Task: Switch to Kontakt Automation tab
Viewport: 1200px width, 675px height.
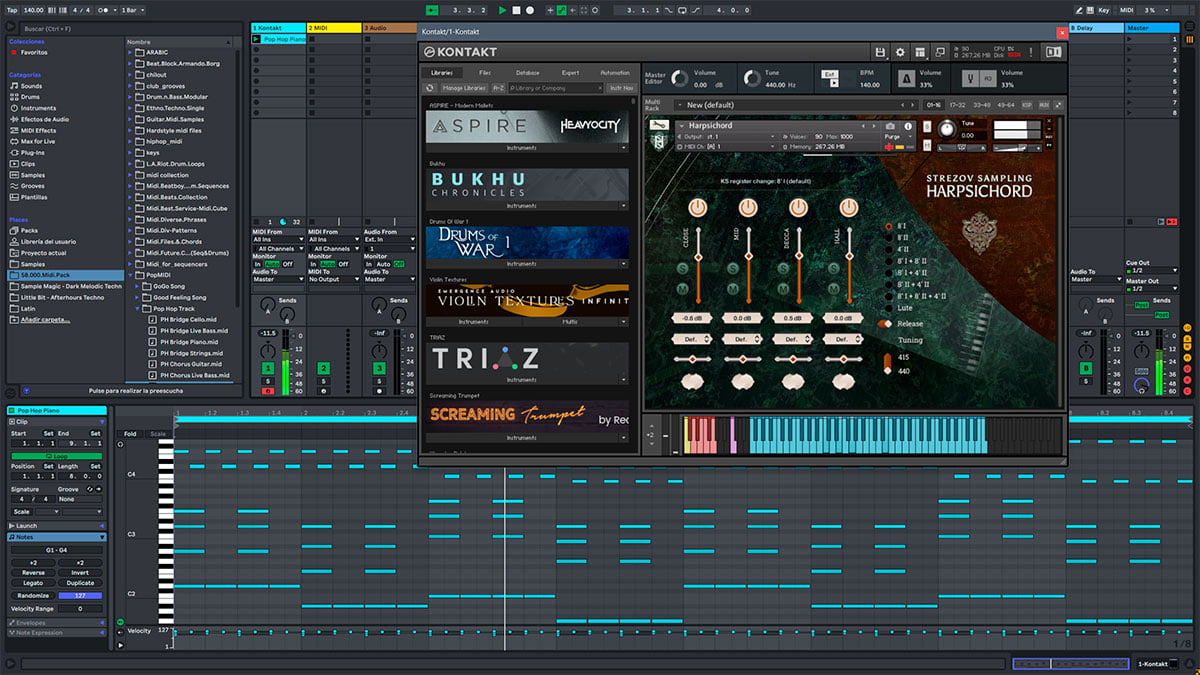Action: [614, 73]
